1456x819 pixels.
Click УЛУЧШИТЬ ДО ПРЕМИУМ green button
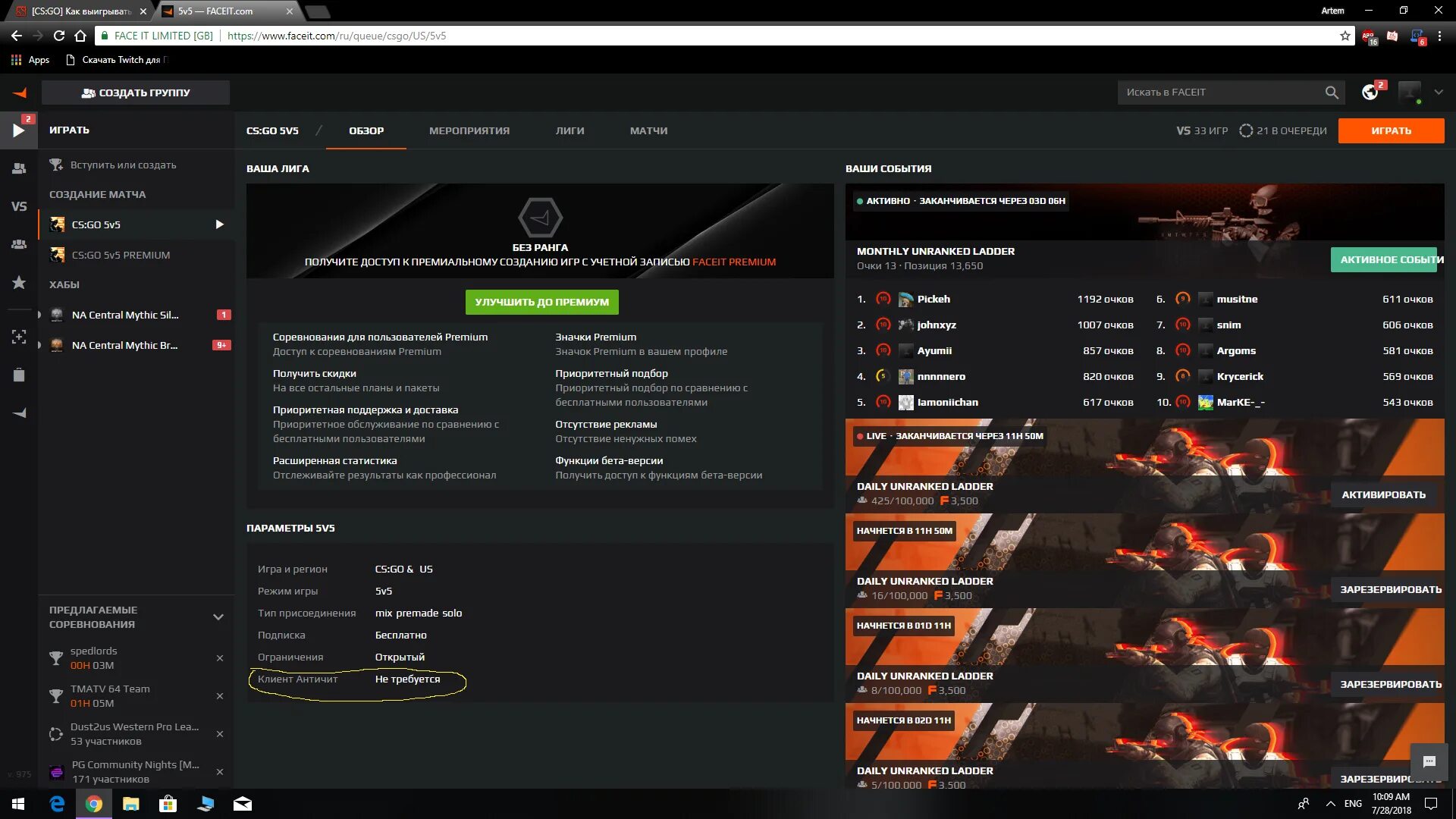[542, 302]
